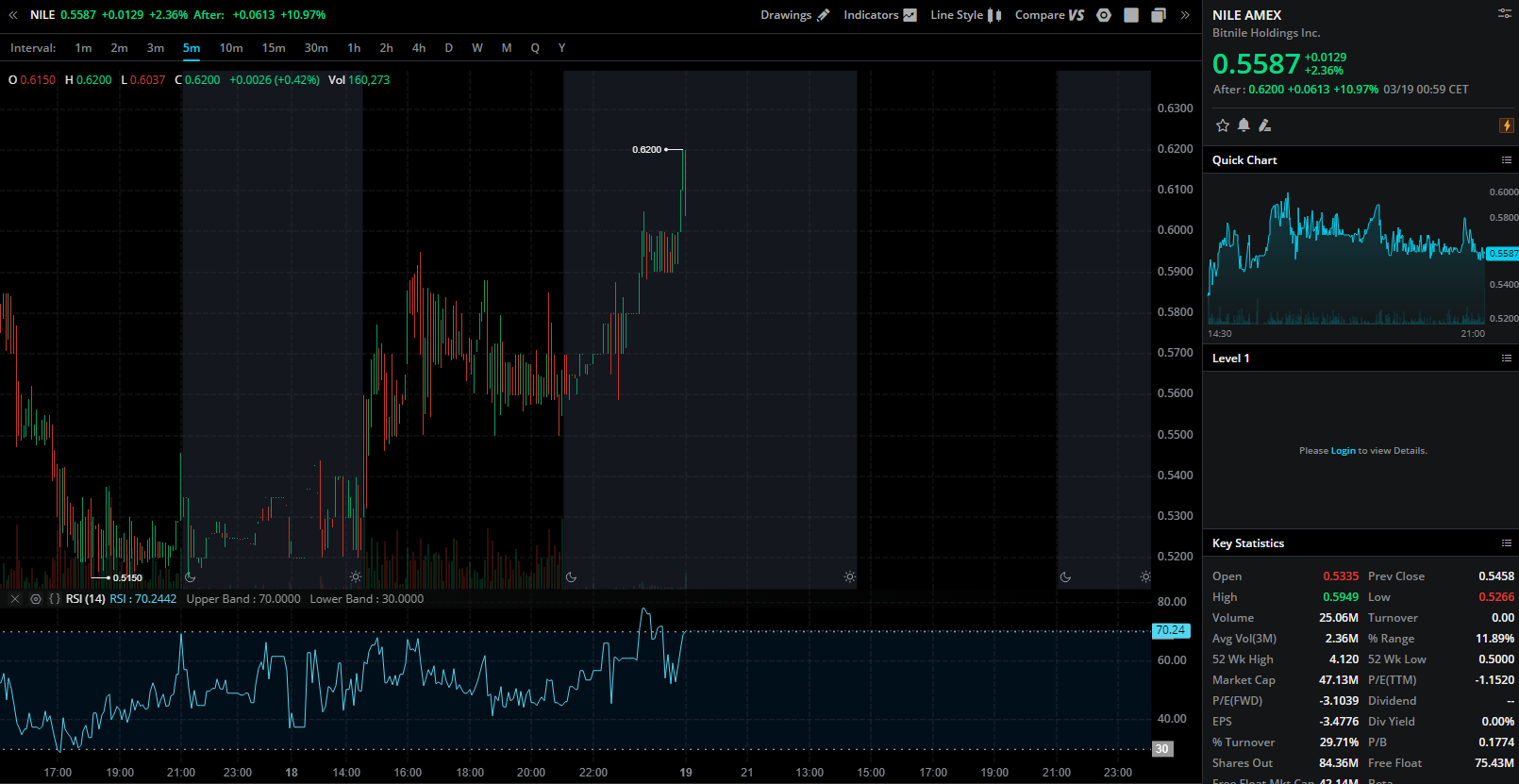
Task: Click the Free Float 75.43M value
Action: pos(1494,763)
